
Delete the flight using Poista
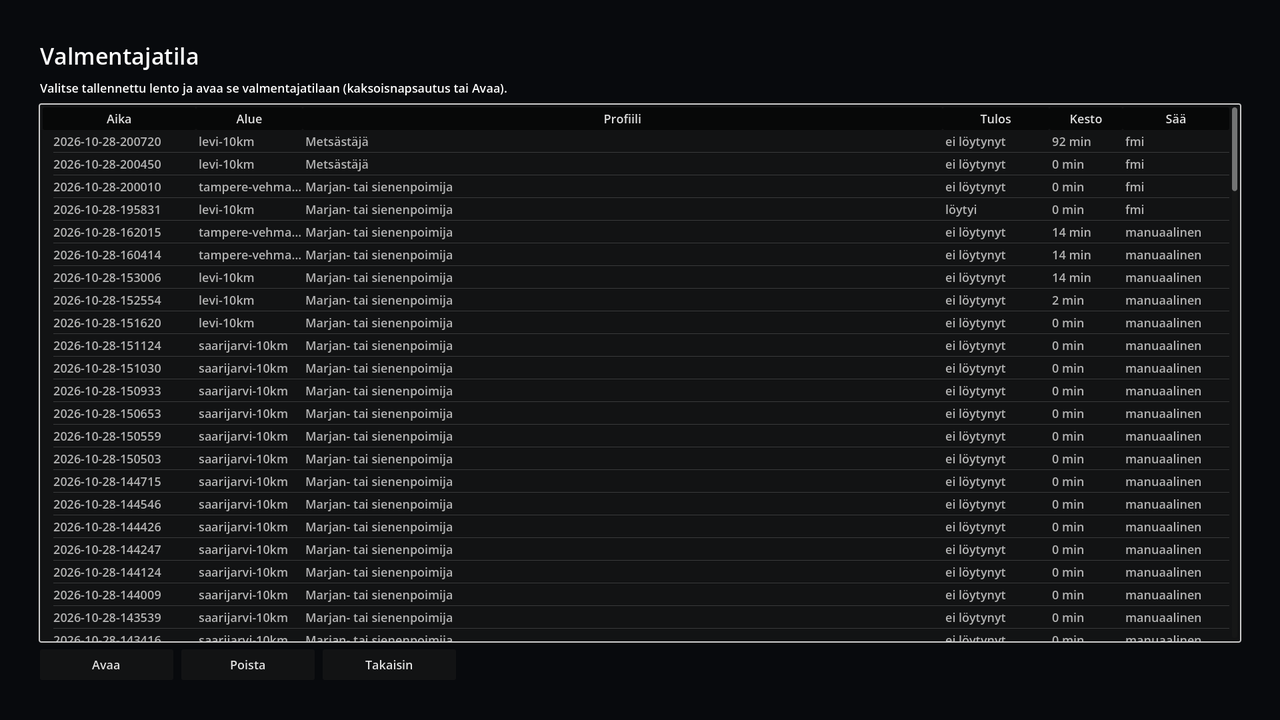tap(248, 665)
